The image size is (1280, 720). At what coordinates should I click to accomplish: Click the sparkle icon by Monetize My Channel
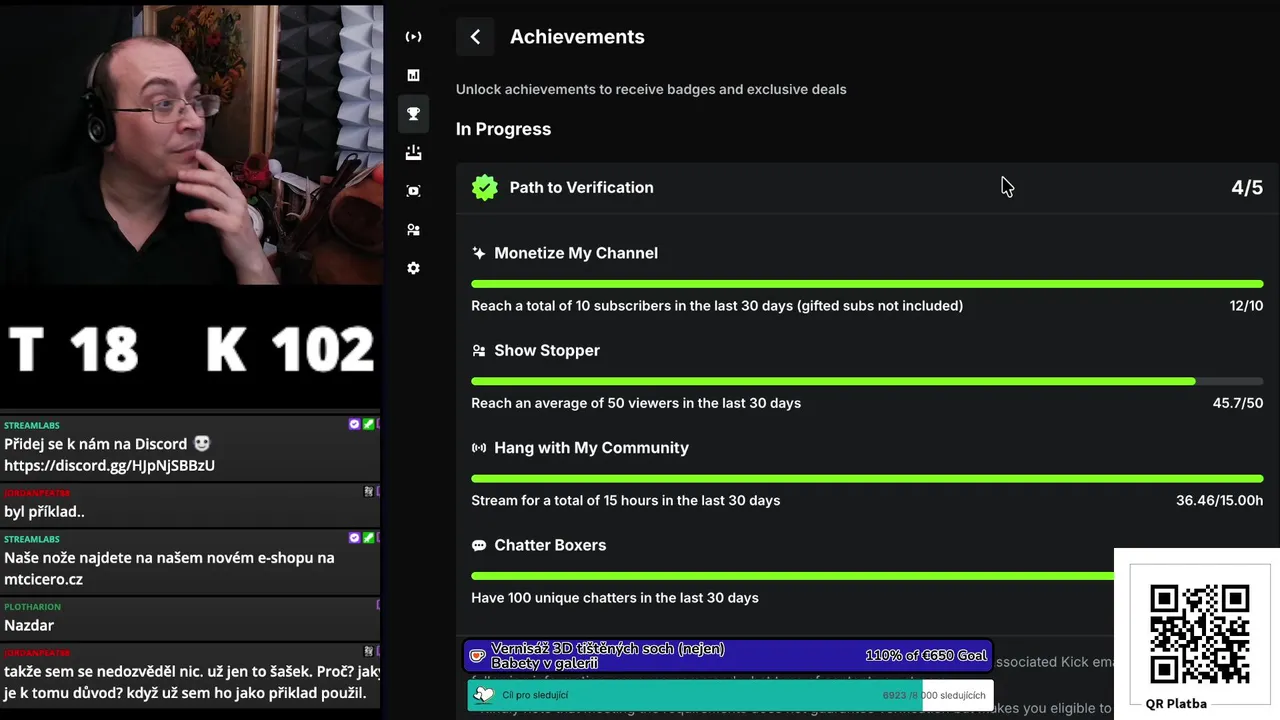(x=478, y=253)
